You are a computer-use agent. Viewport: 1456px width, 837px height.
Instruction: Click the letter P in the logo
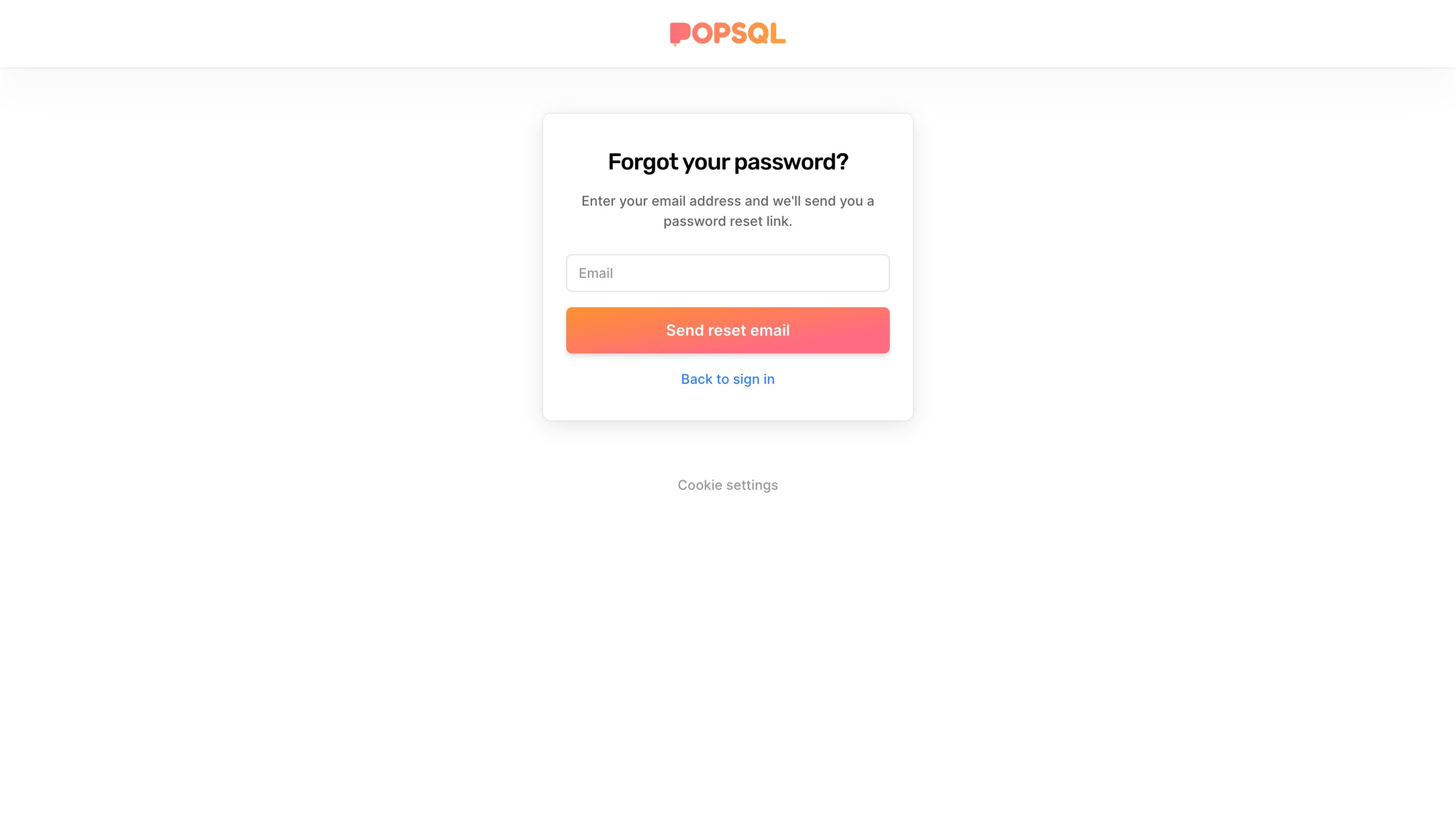(x=721, y=33)
